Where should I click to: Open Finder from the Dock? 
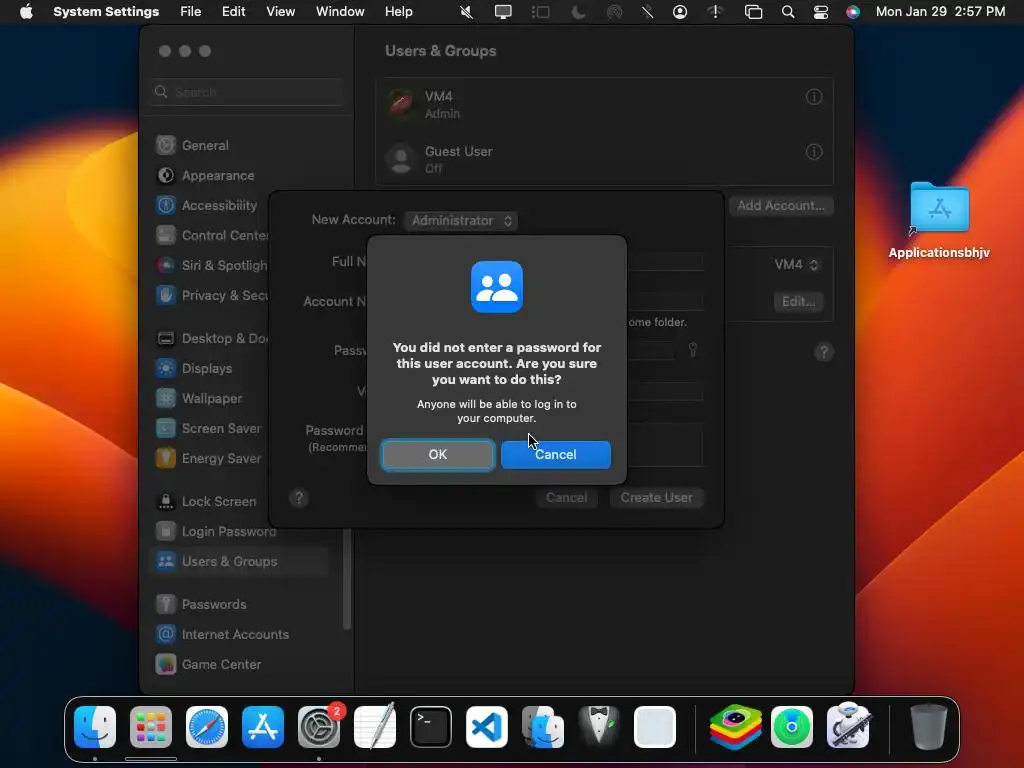click(x=95, y=727)
